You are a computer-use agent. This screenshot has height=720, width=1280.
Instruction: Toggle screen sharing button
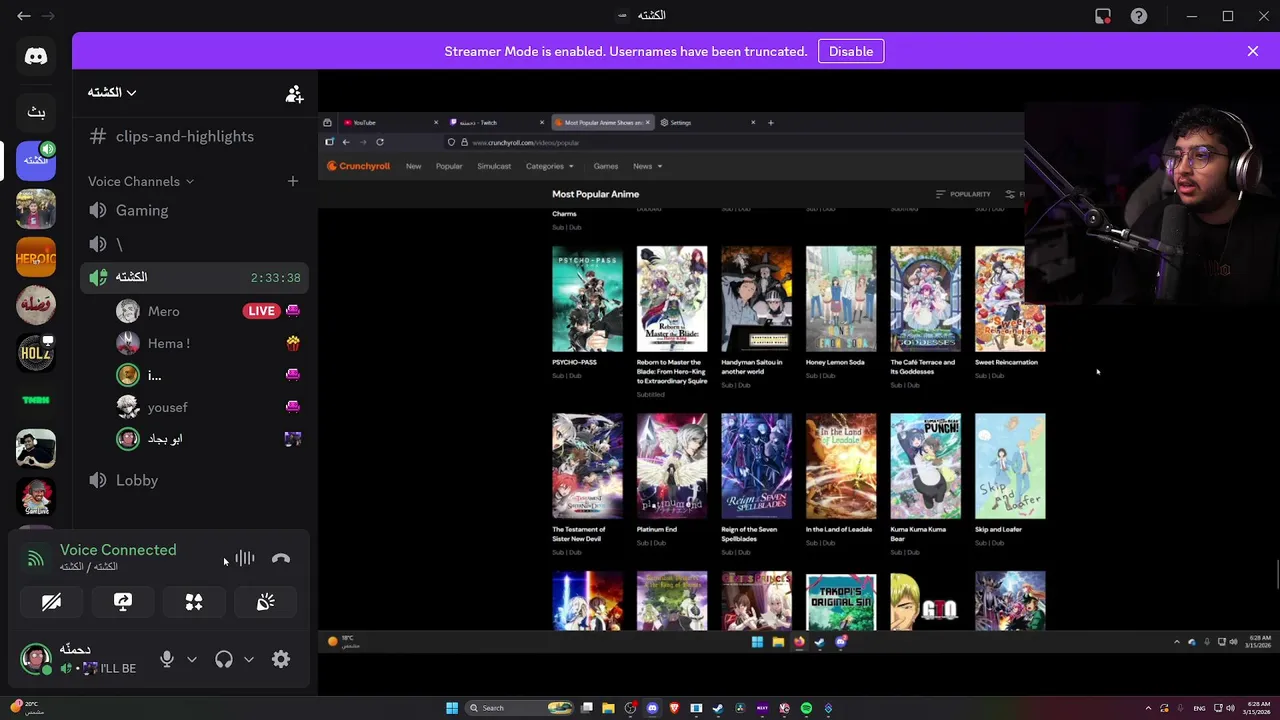(x=123, y=602)
